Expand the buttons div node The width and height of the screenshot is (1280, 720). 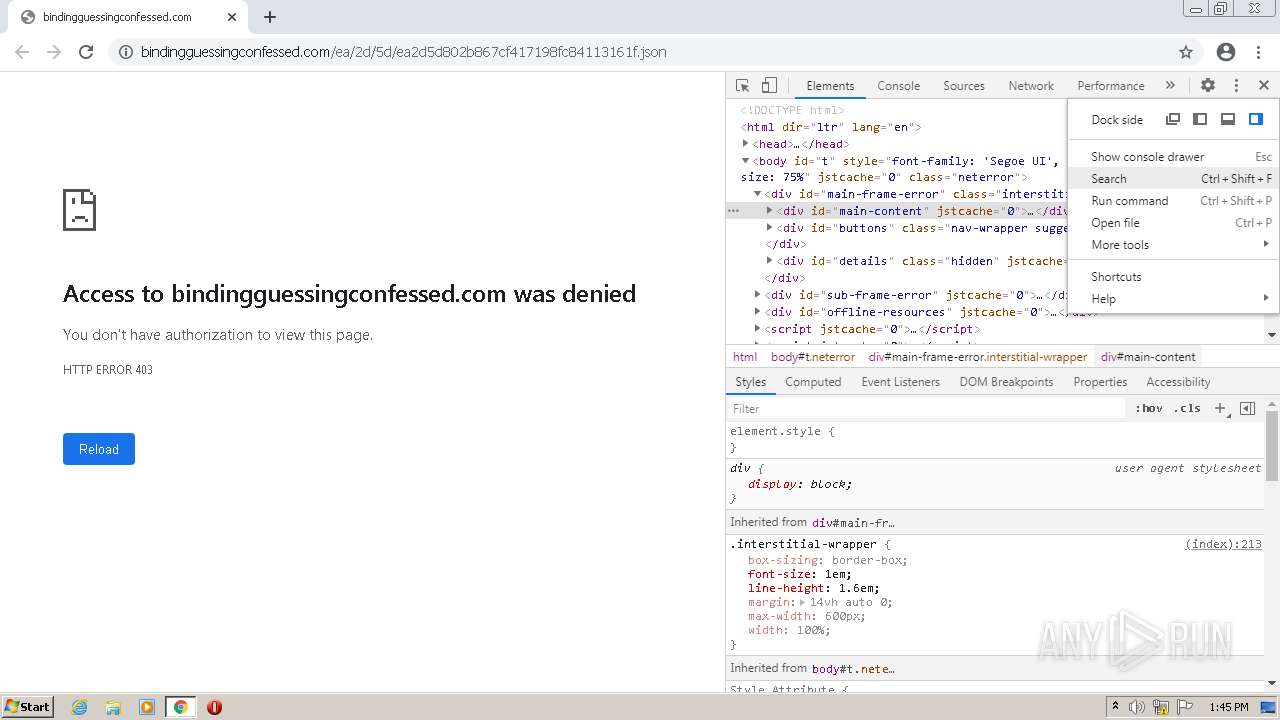click(770, 228)
